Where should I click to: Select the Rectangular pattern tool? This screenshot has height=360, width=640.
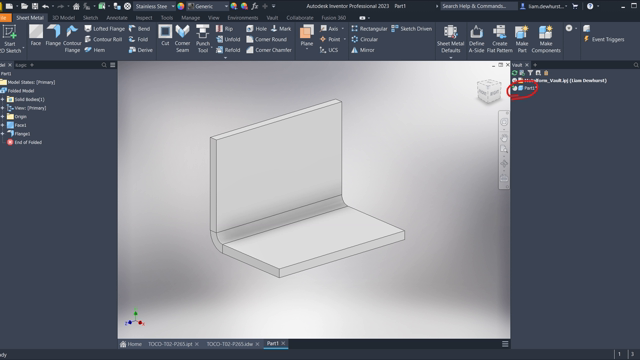(369, 29)
